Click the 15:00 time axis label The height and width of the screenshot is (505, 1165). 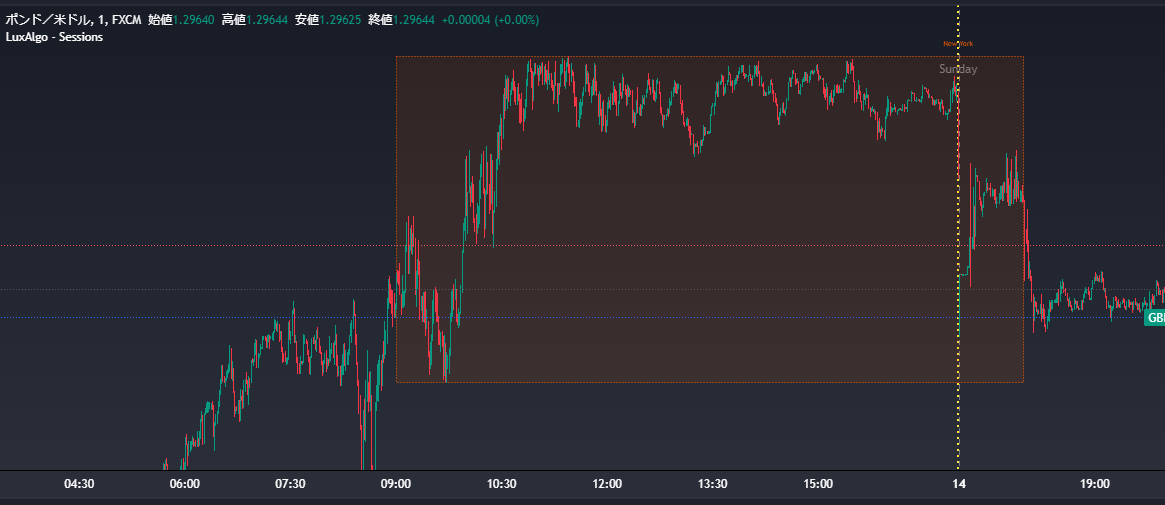[818, 484]
